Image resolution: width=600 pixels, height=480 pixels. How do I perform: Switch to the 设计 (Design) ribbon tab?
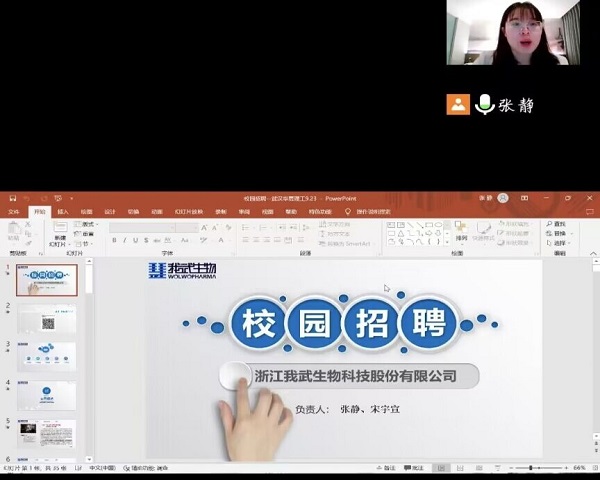(110, 212)
